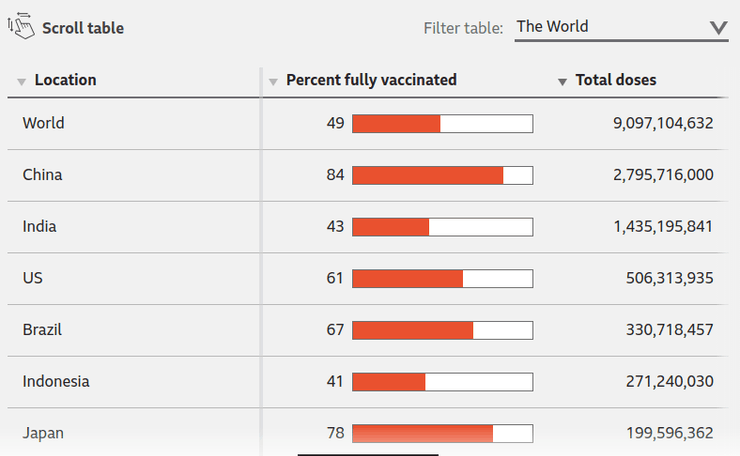Click India in the location column
The height and width of the screenshot is (456, 740).
[x=39, y=227]
